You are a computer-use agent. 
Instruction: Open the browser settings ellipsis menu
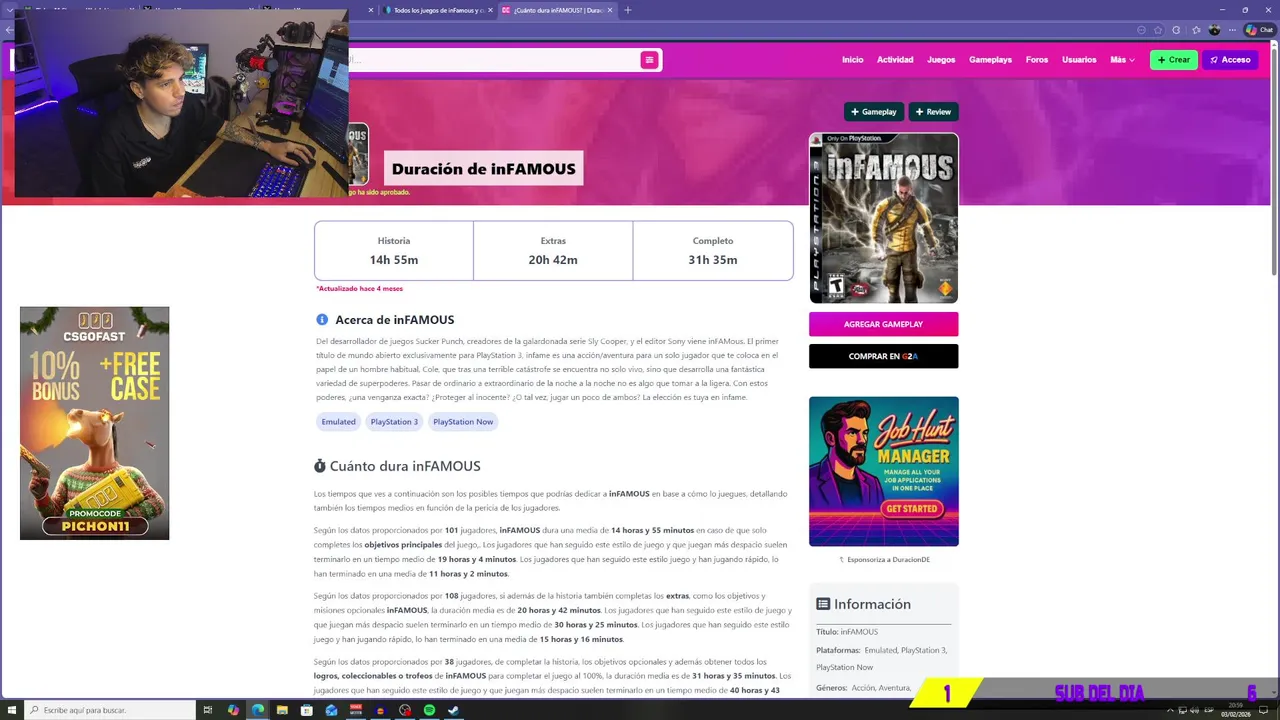(x=1232, y=30)
